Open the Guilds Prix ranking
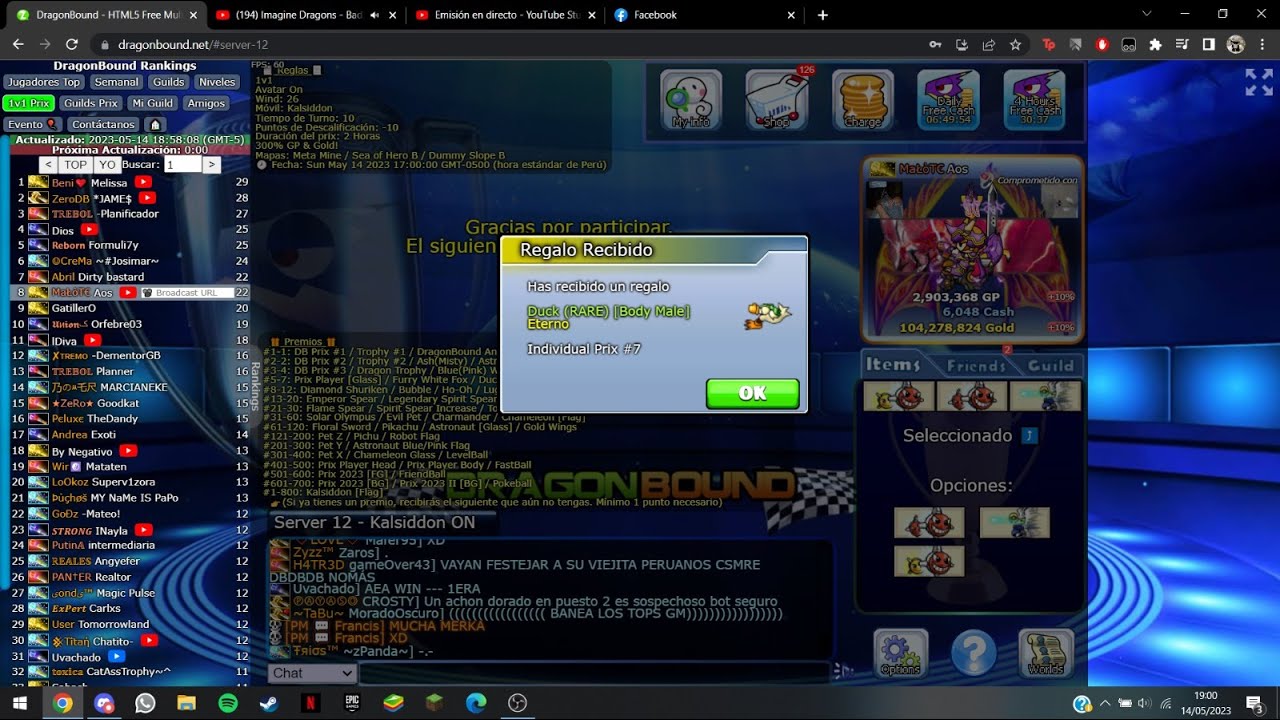1280x720 pixels. [91, 103]
